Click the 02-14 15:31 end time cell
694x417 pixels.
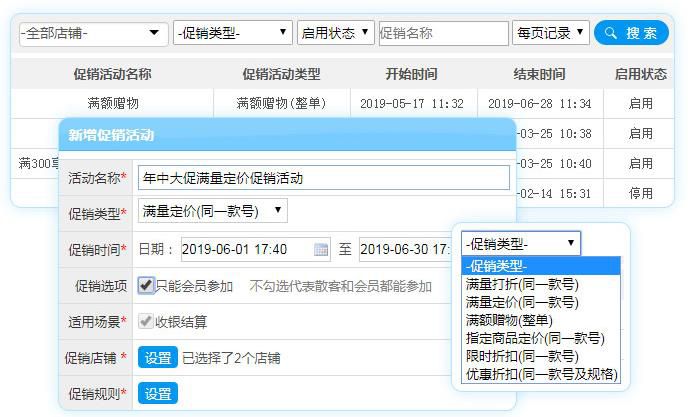pos(560,193)
